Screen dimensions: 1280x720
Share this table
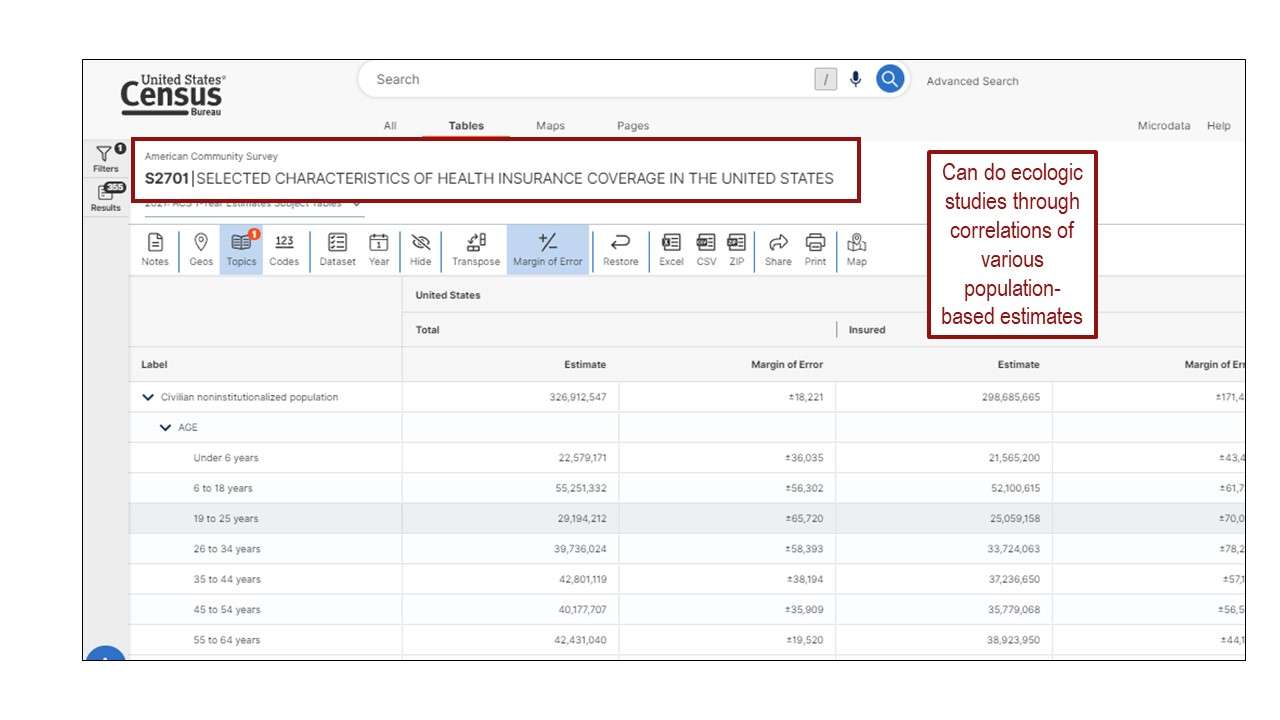click(x=778, y=248)
